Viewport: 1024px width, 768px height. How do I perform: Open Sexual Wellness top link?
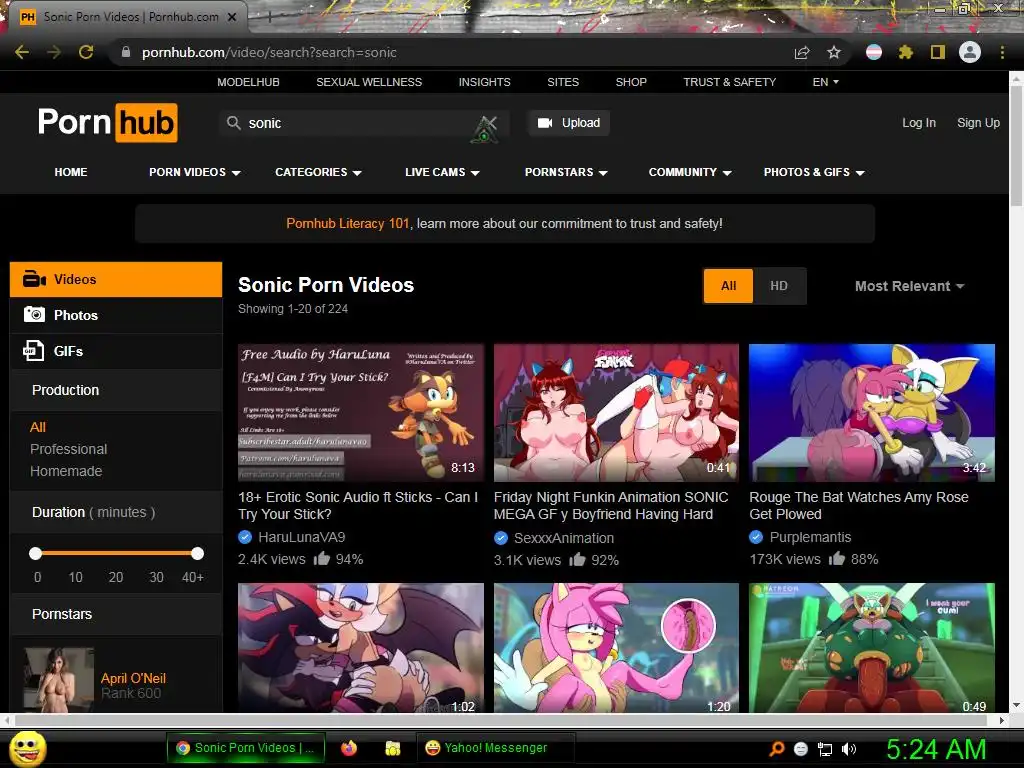(369, 82)
